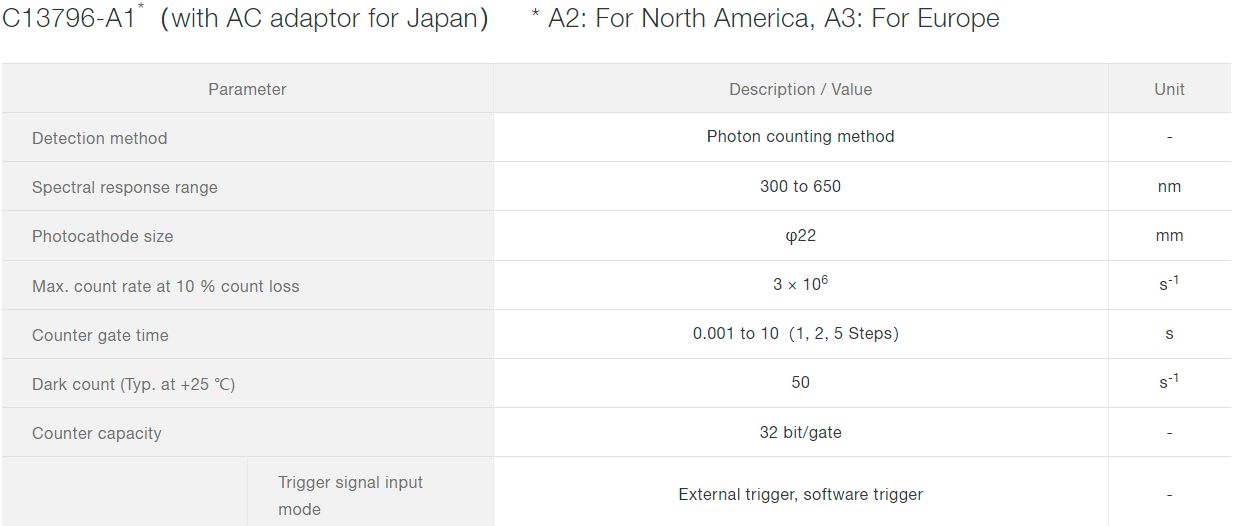Click the North America and Europe adaptor note

[x=765, y=19]
